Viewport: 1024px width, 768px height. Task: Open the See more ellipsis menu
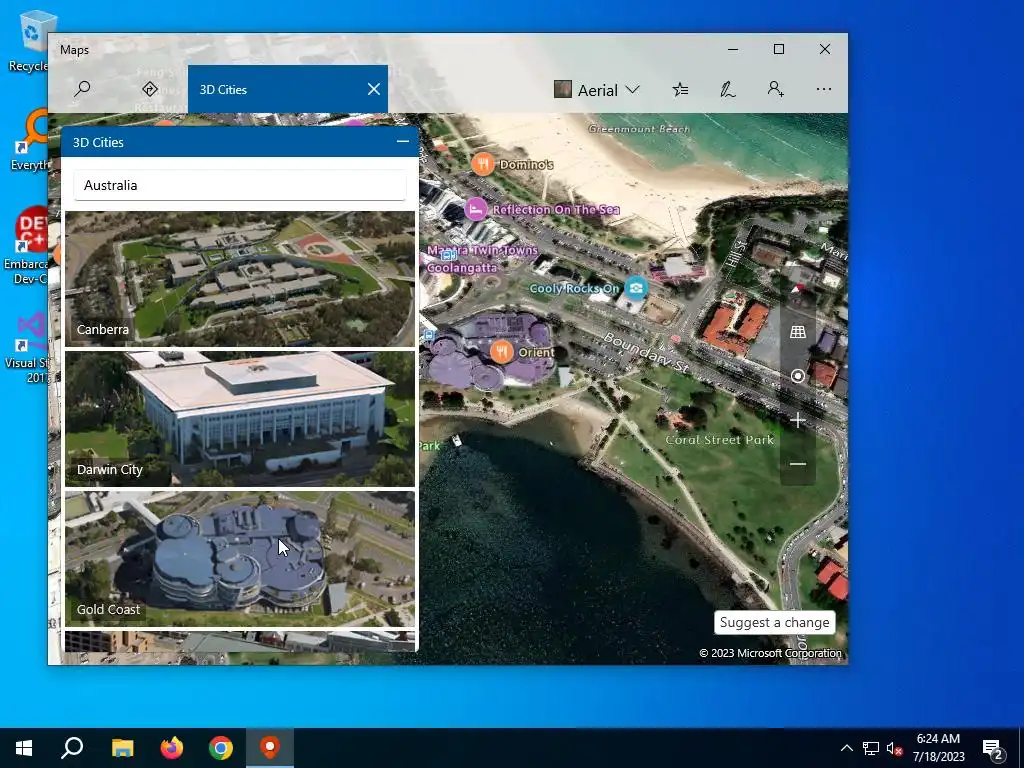(x=824, y=89)
